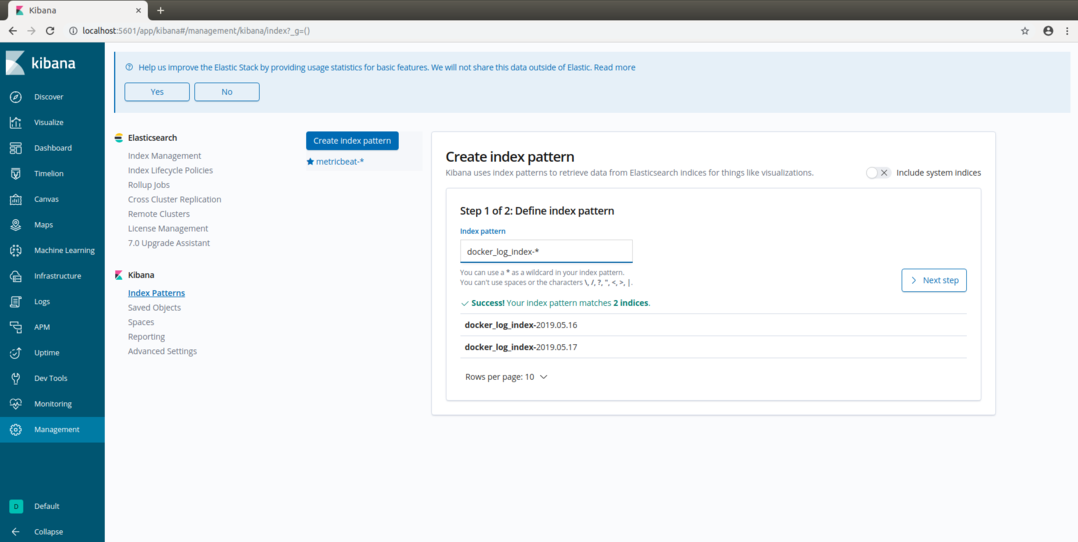This screenshot has width=1078, height=542.
Task: Open Logs icon in sidebar
Action: click(15, 301)
